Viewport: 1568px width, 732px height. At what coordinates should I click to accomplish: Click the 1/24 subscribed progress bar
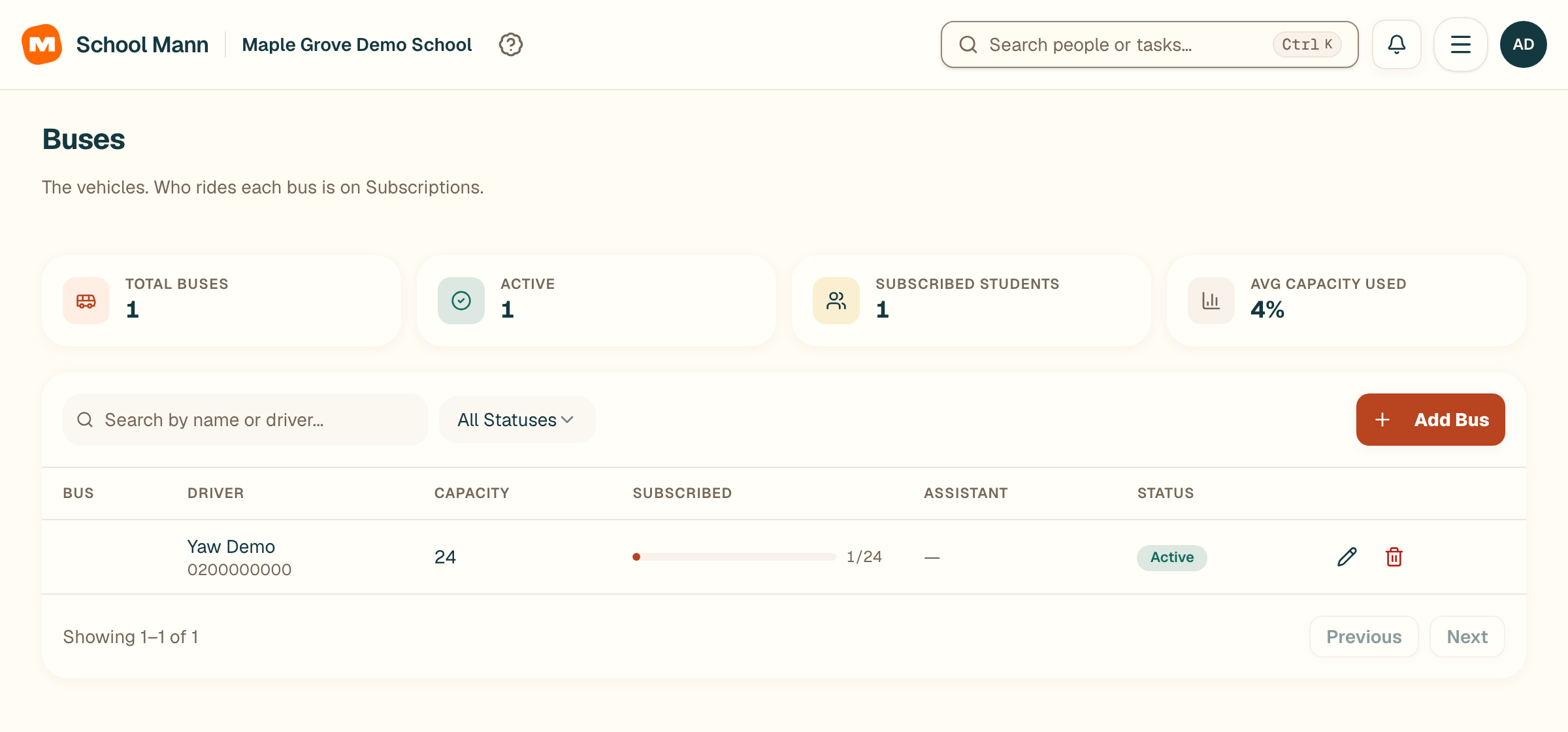point(734,557)
